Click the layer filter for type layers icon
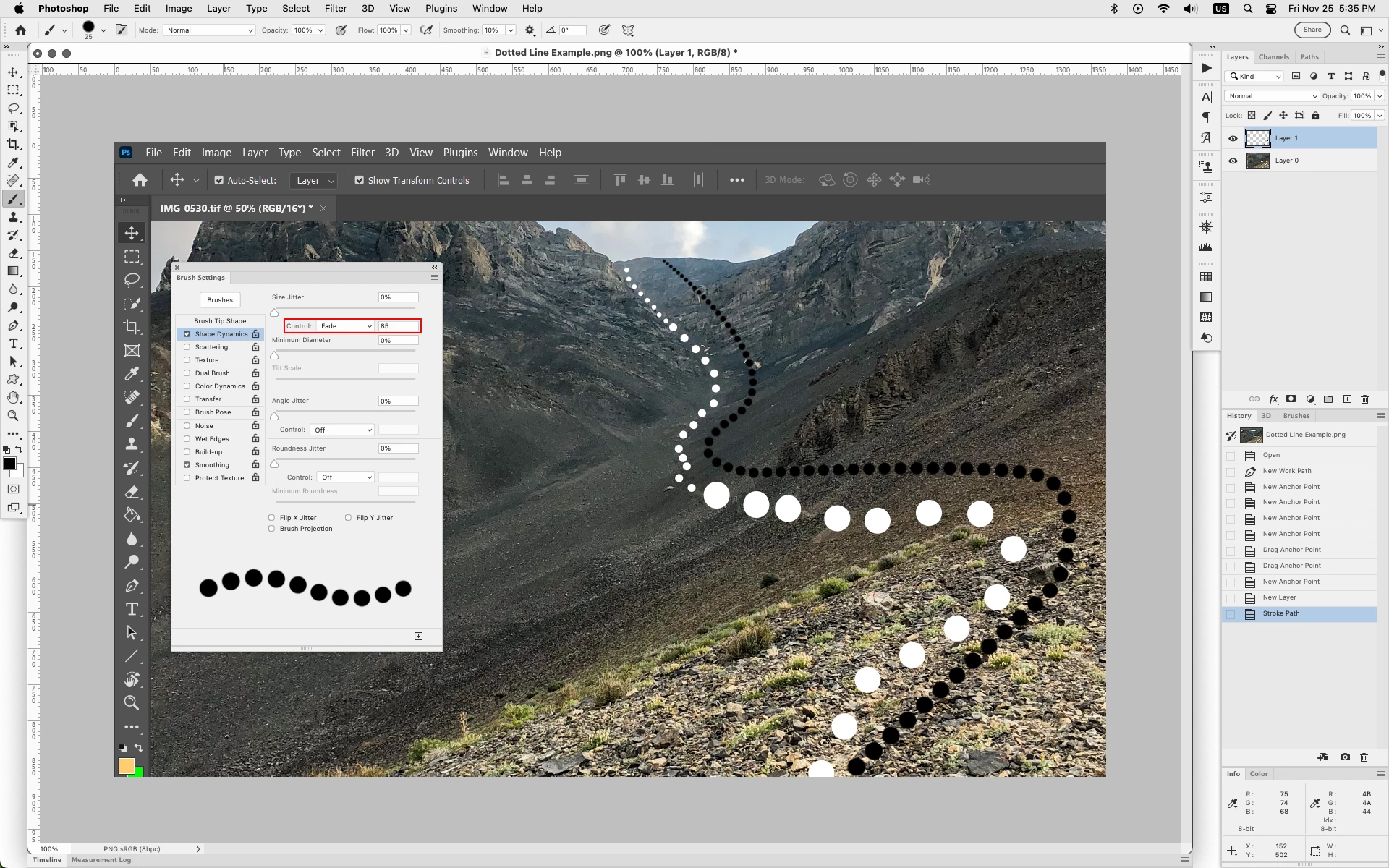 point(1331,76)
